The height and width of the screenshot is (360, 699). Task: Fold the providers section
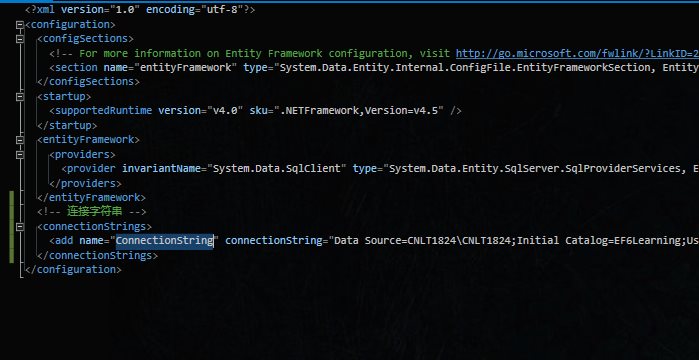tap(20, 155)
